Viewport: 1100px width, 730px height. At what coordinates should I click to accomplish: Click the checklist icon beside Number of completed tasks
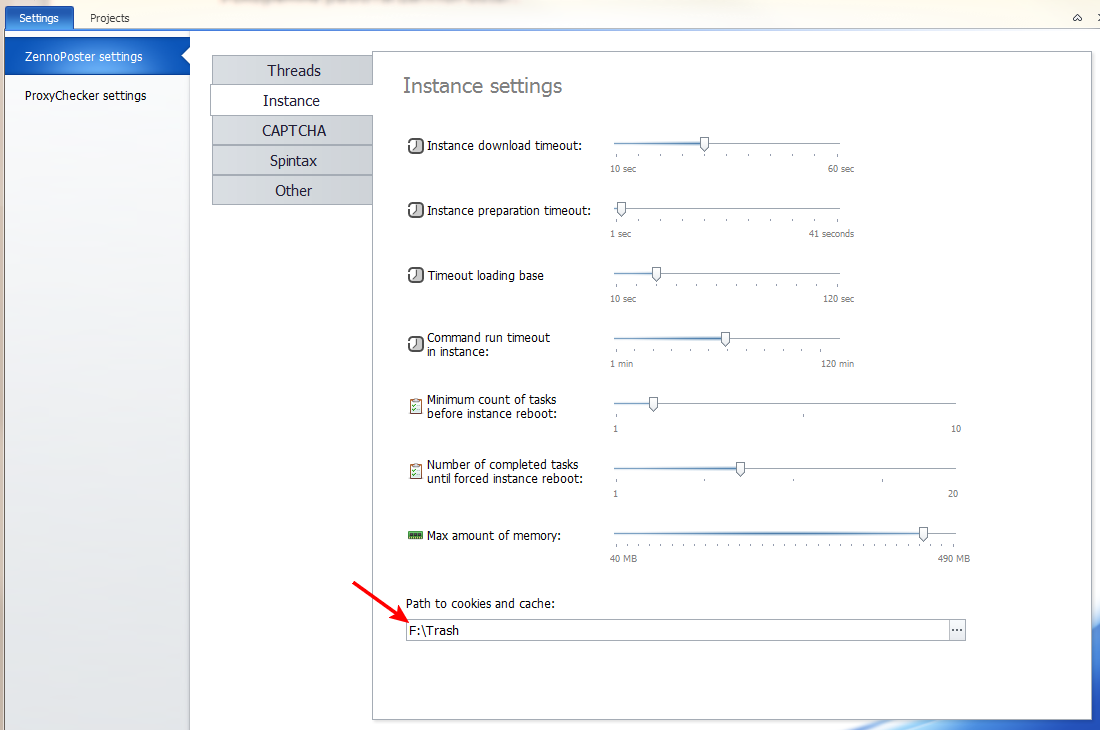pyautogui.click(x=415, y=471)
